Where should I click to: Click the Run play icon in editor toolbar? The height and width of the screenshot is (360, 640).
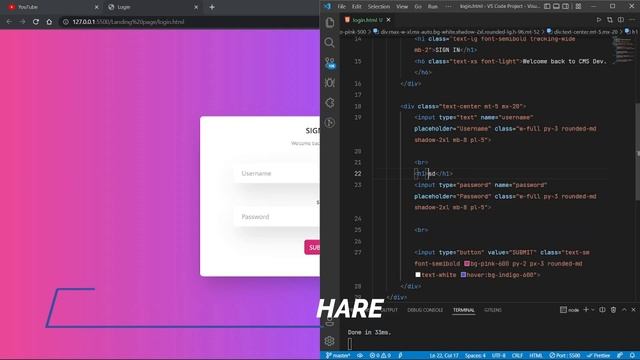599,20
